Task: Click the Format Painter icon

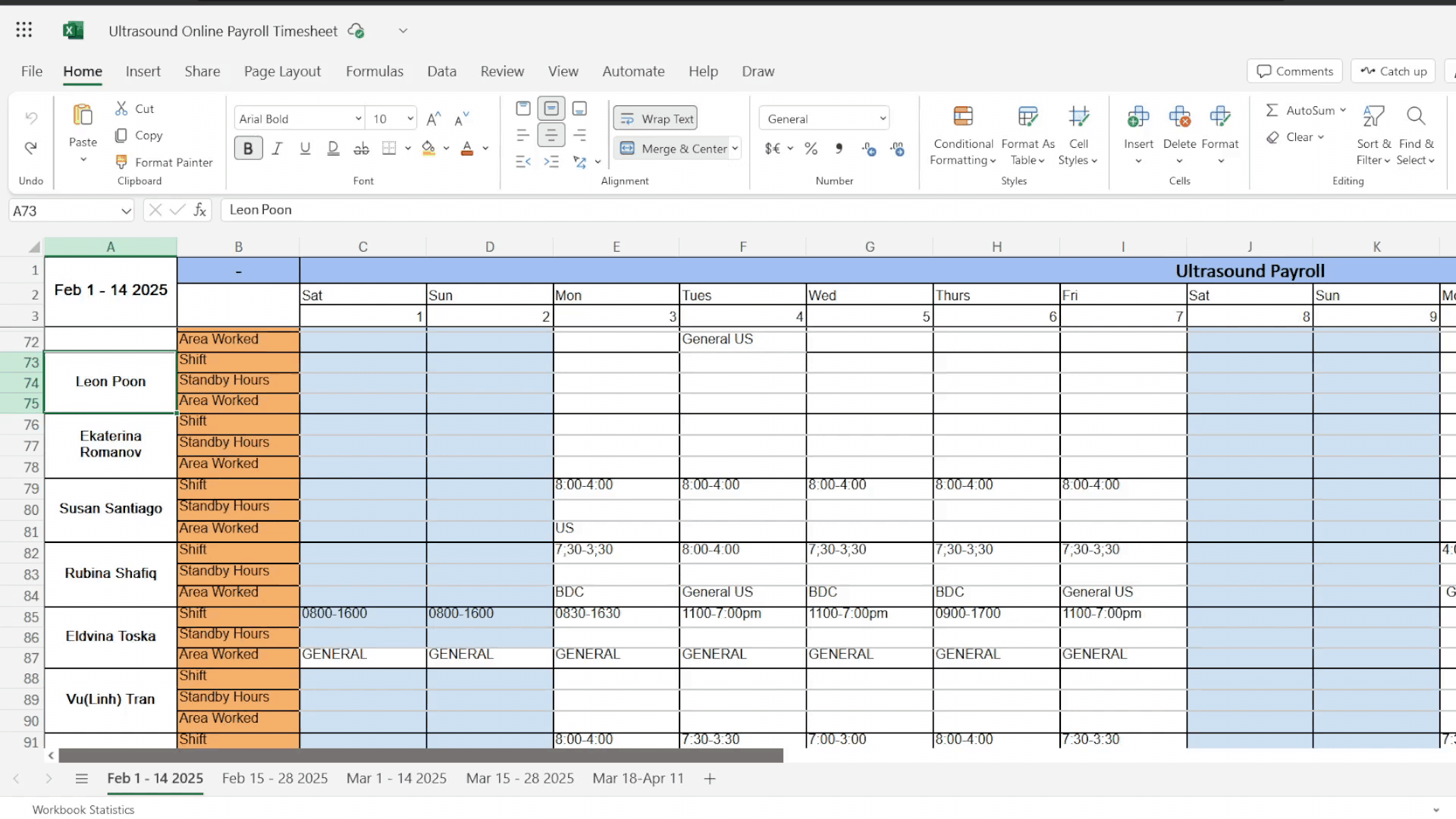Action: point(121,162)
